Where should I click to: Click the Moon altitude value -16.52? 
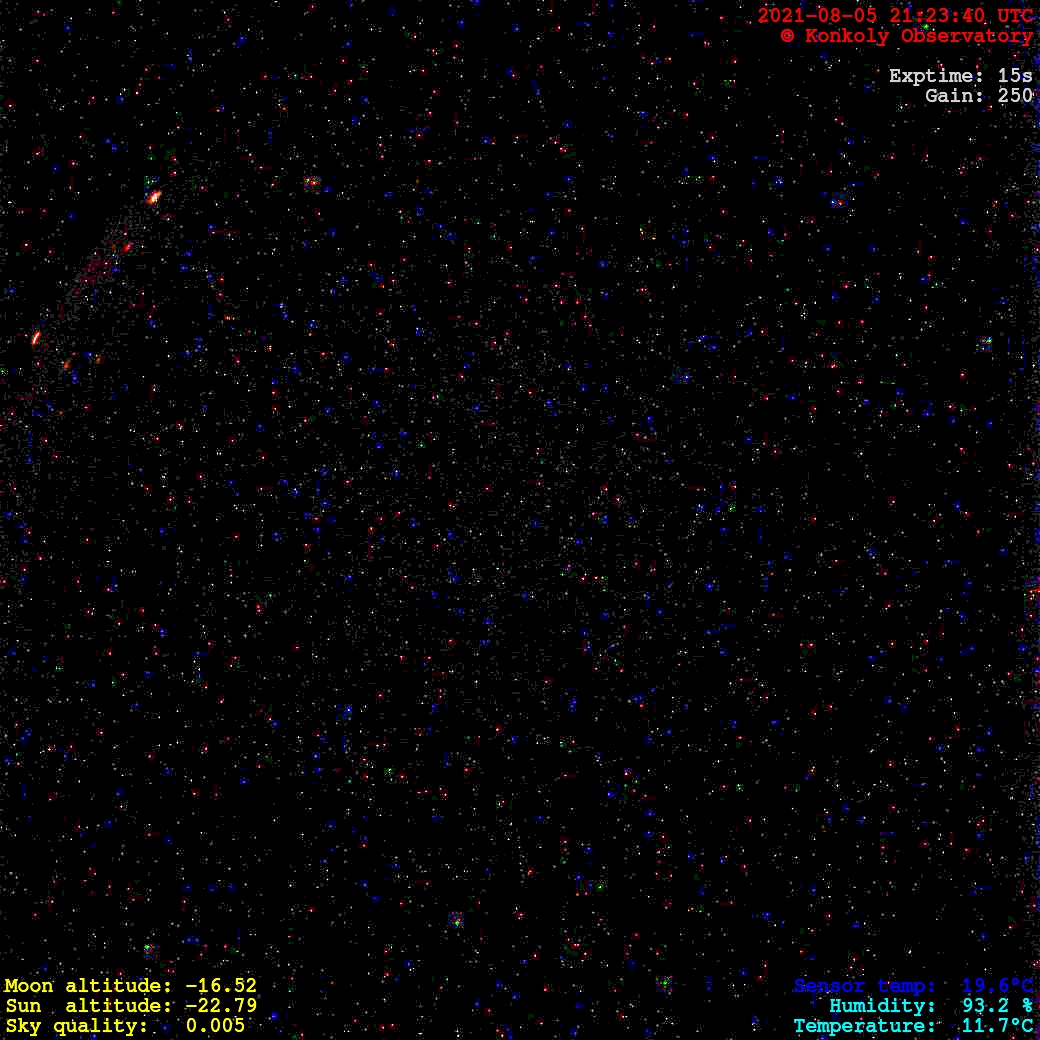pyautogui.click(x=220, y=986)
